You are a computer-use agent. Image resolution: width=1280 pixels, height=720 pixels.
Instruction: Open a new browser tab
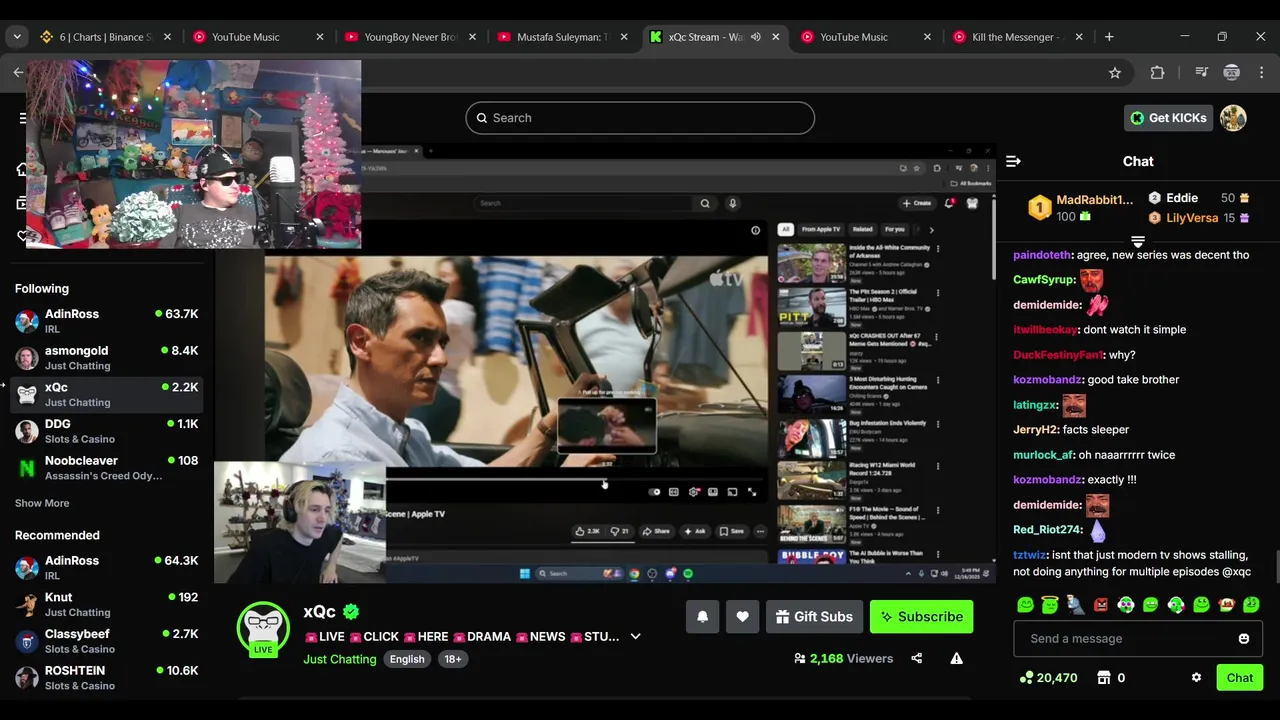click(1109, 37)
